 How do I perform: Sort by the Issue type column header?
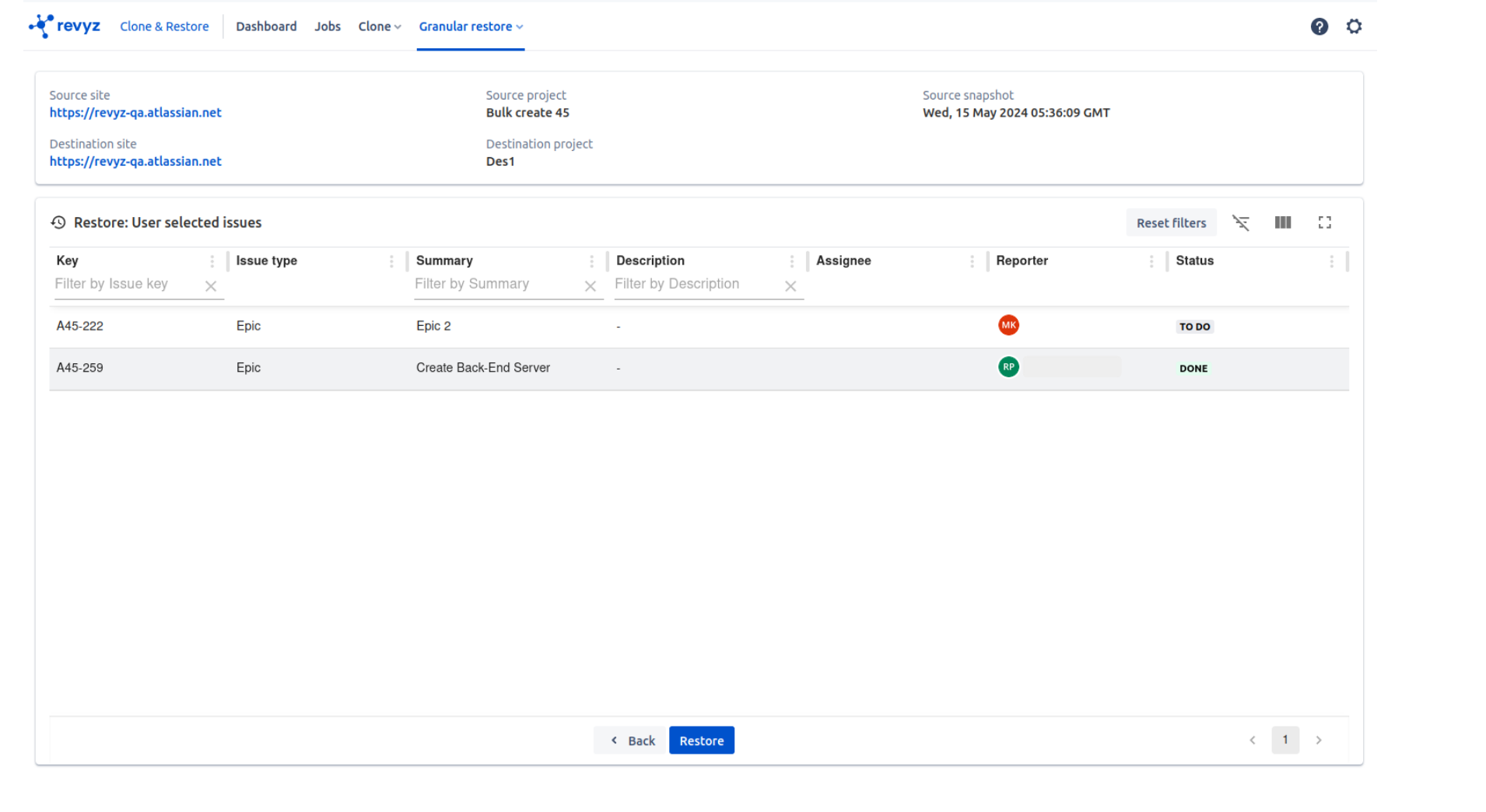pyautogui.click(x=266, y=261)
